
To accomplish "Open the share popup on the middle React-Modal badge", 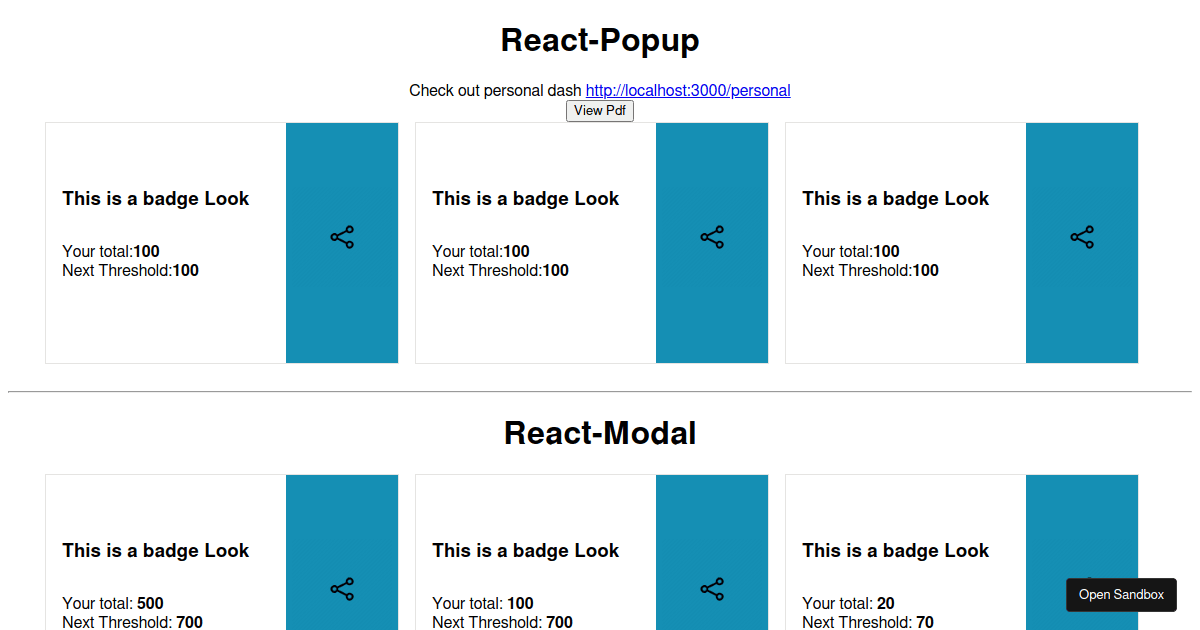I will click(712, 589).
